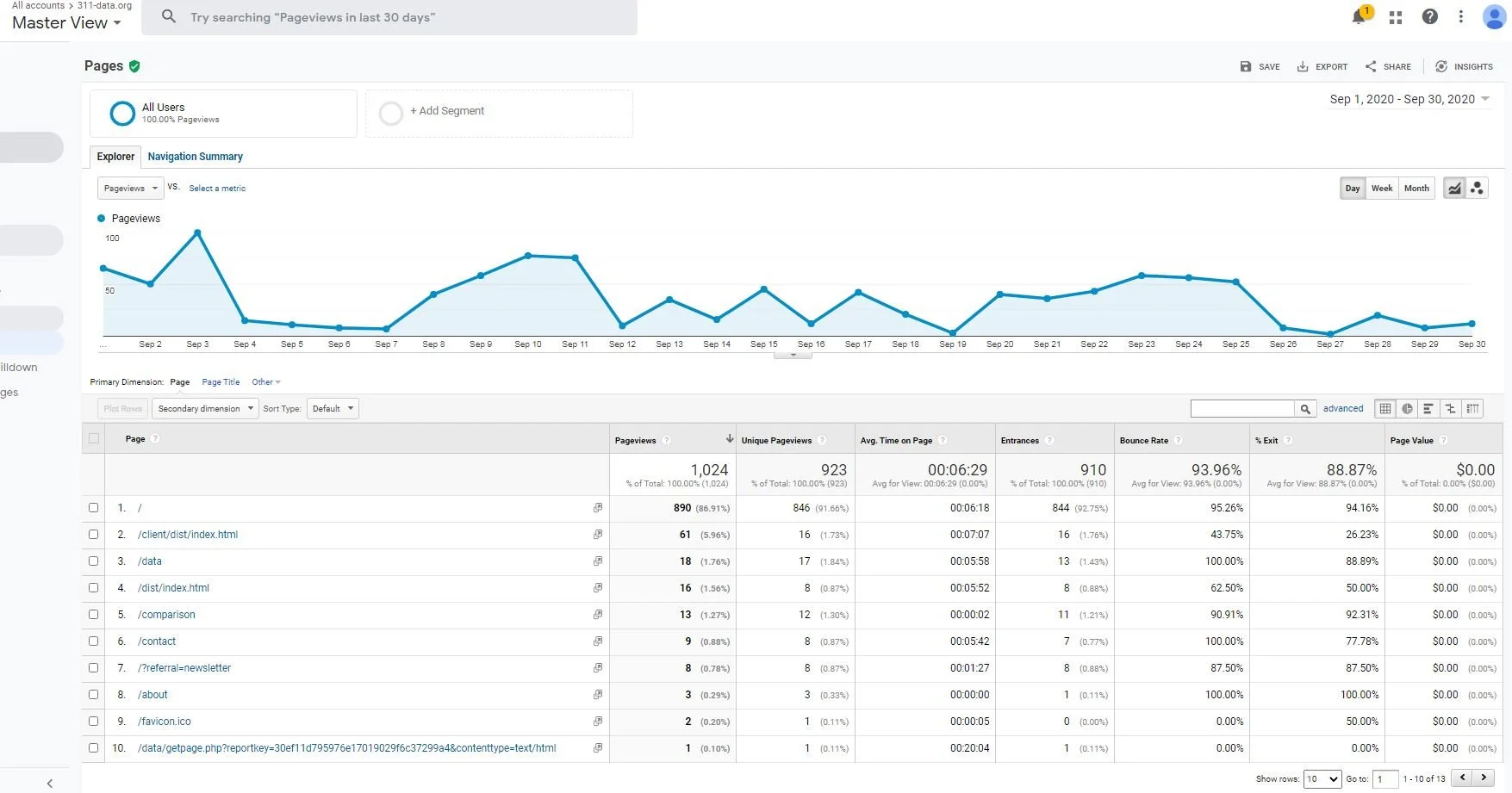Switch to the Navigation Summary tab
The width and height of the screenshot is (1512, 793).
pos(195,157)
